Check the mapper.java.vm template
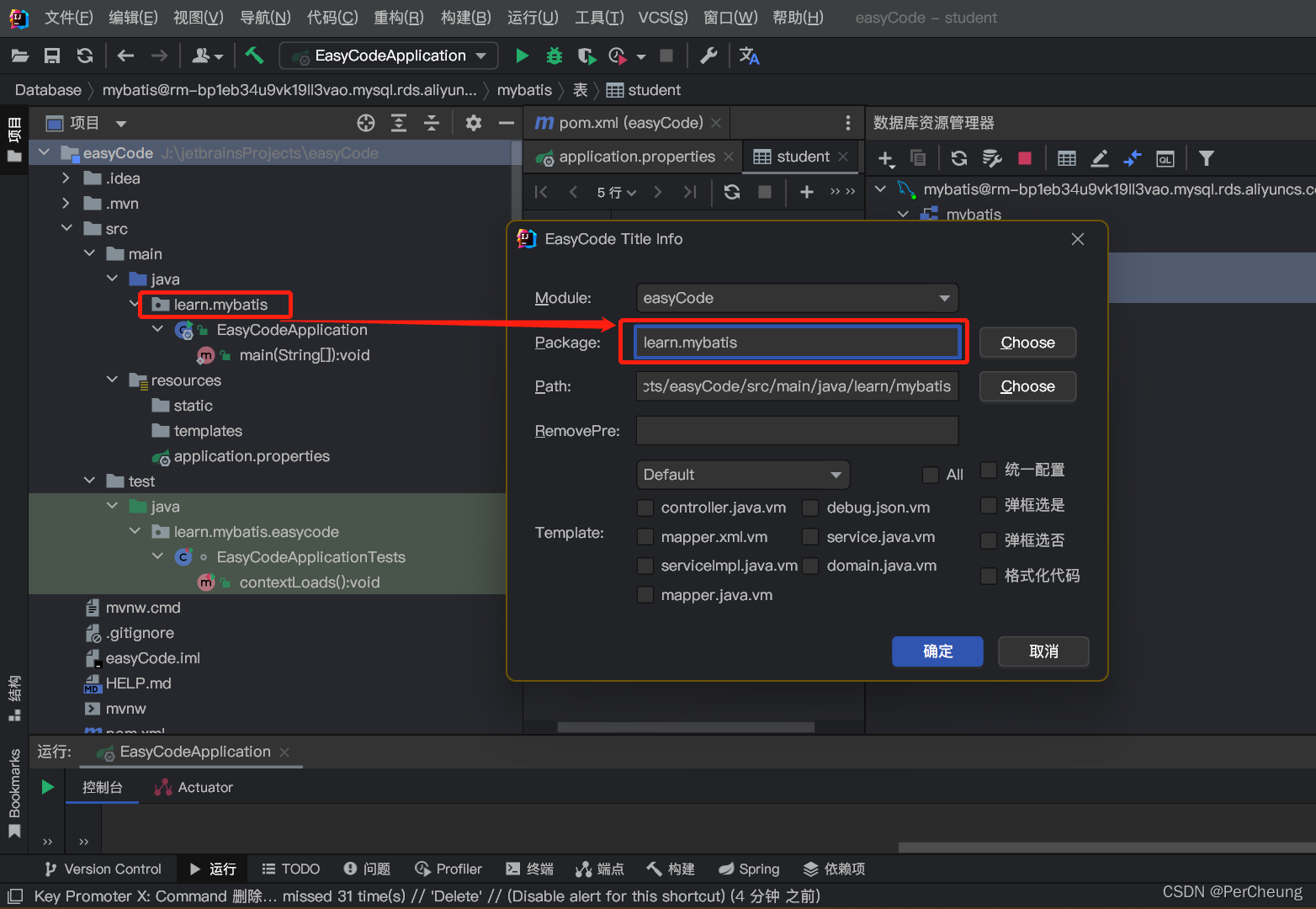 tap(645, 595)
